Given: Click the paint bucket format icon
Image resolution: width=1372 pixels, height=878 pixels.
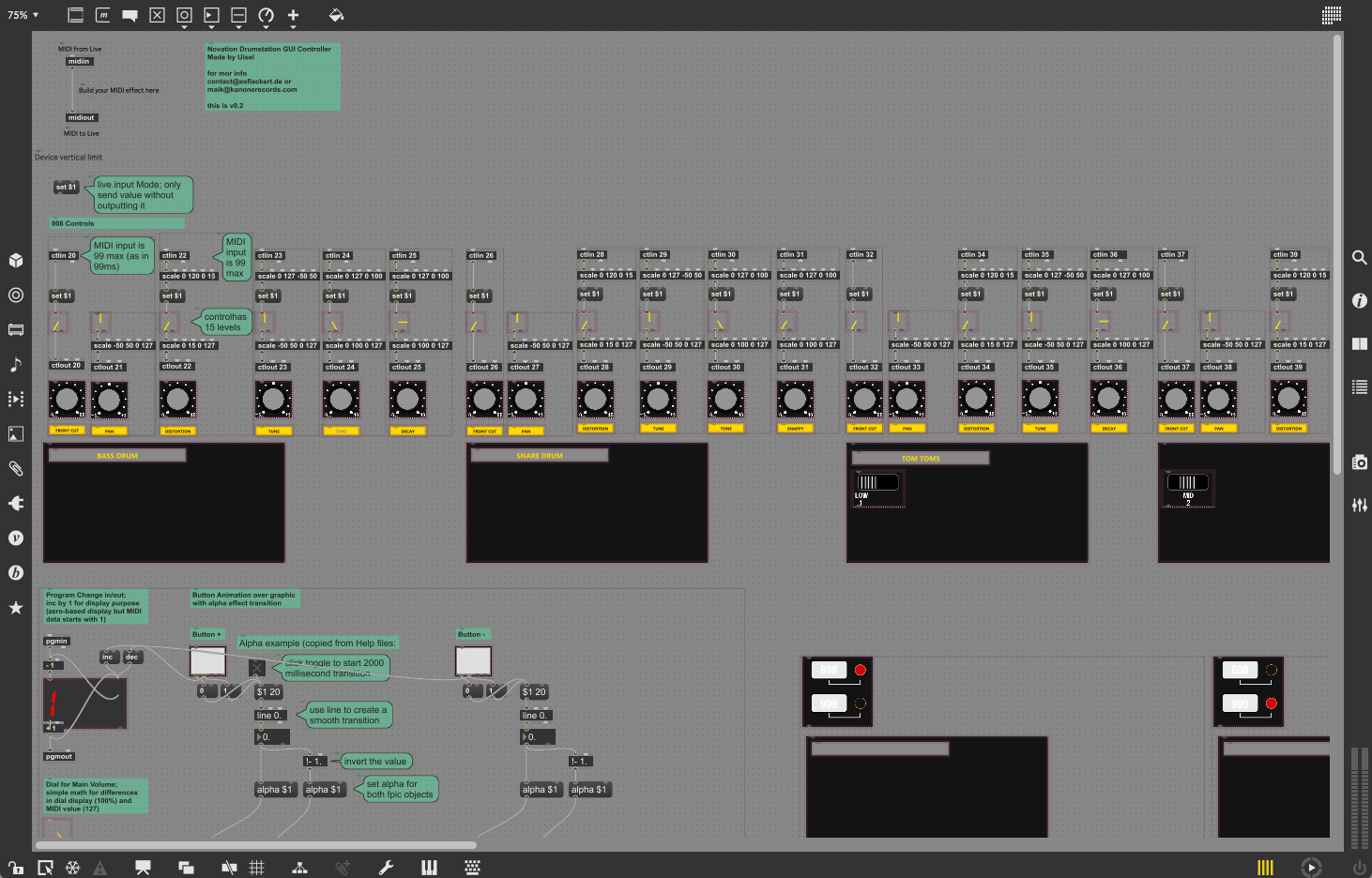Looking at the screenshot, I should (x=336, y=15).
